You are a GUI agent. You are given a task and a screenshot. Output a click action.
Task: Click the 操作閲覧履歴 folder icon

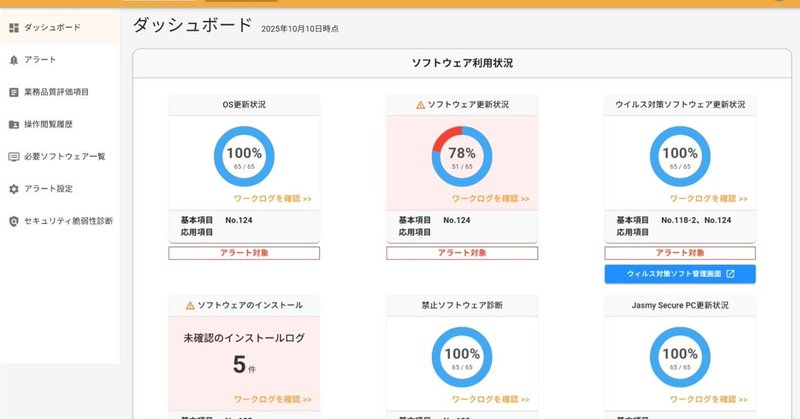point(14,125)
